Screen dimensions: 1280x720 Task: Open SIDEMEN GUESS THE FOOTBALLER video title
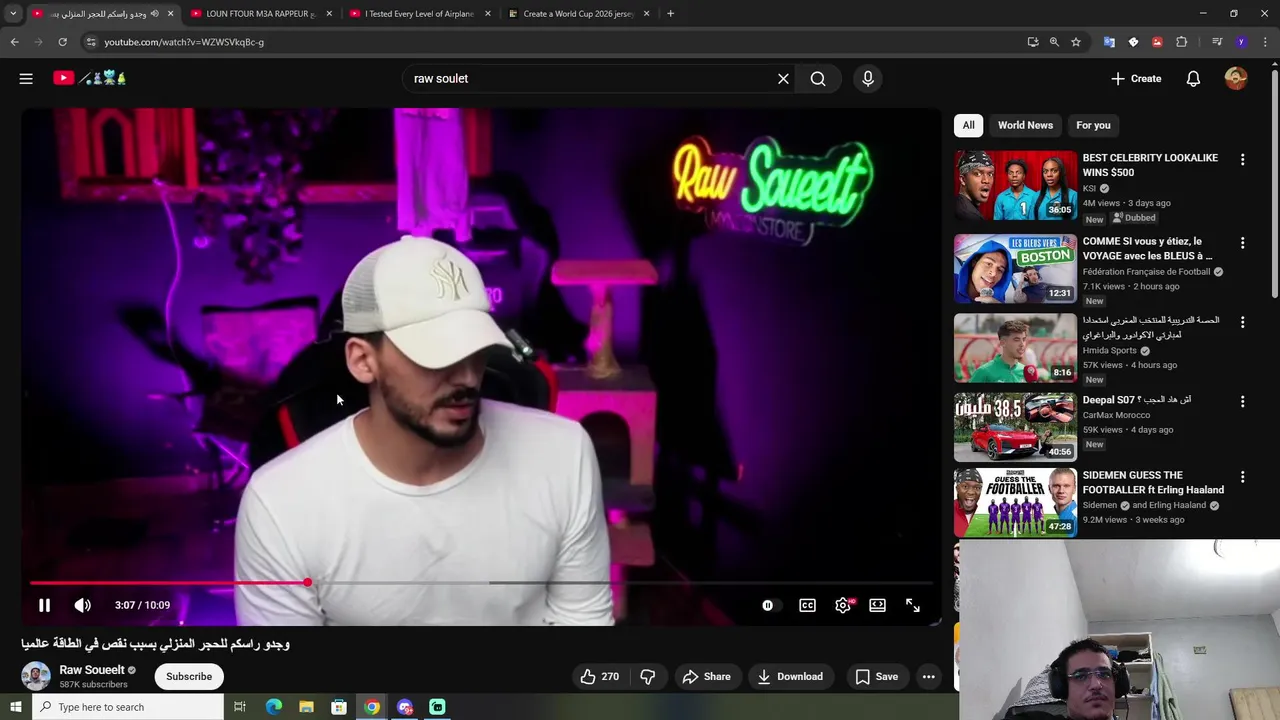[1153, 482]
